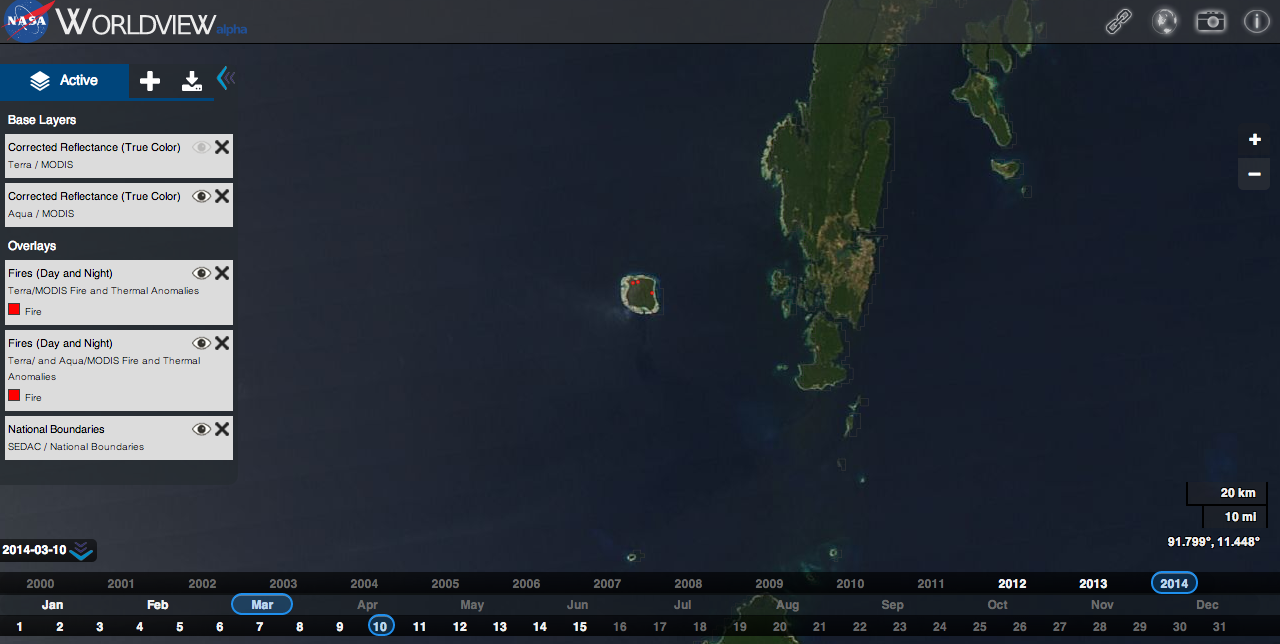Select year 2012 on the timeline
Screen dimensions: 1280x644
point(1012,583)
